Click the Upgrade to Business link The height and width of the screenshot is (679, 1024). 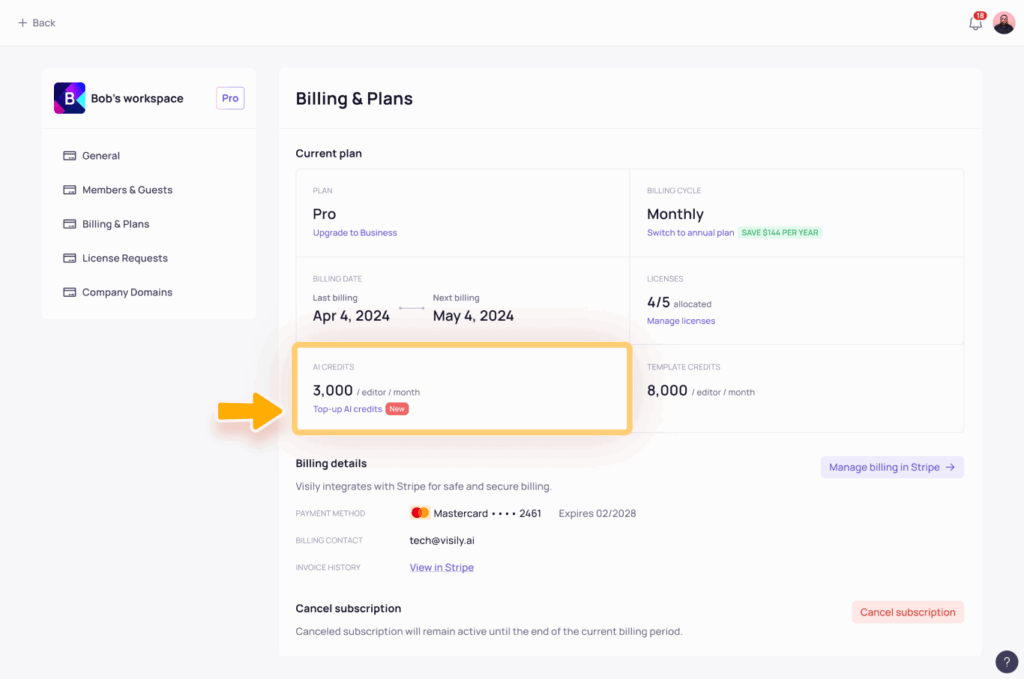(x=355, y=233)
